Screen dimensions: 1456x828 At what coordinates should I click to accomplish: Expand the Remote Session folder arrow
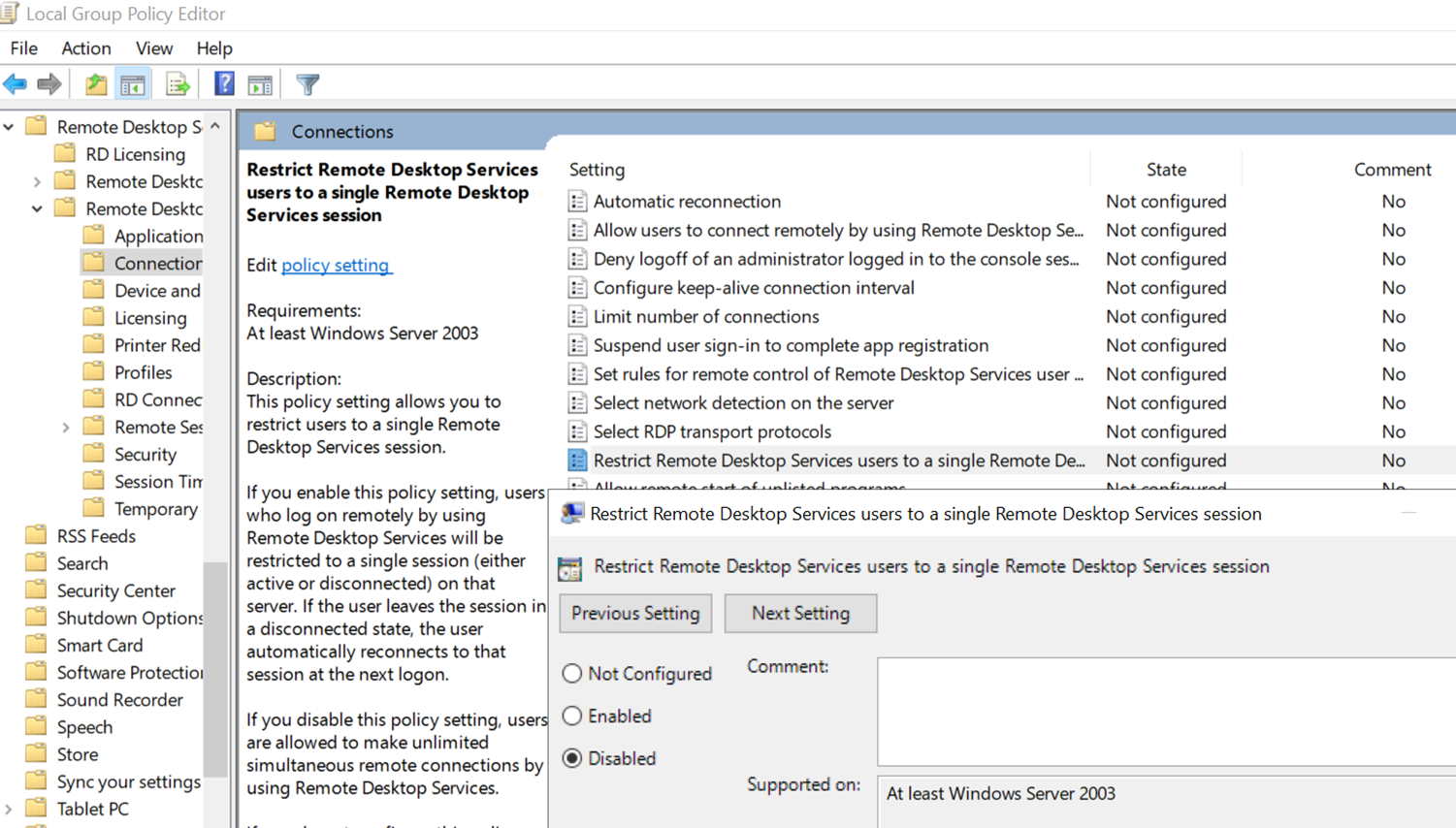point(66,427)
